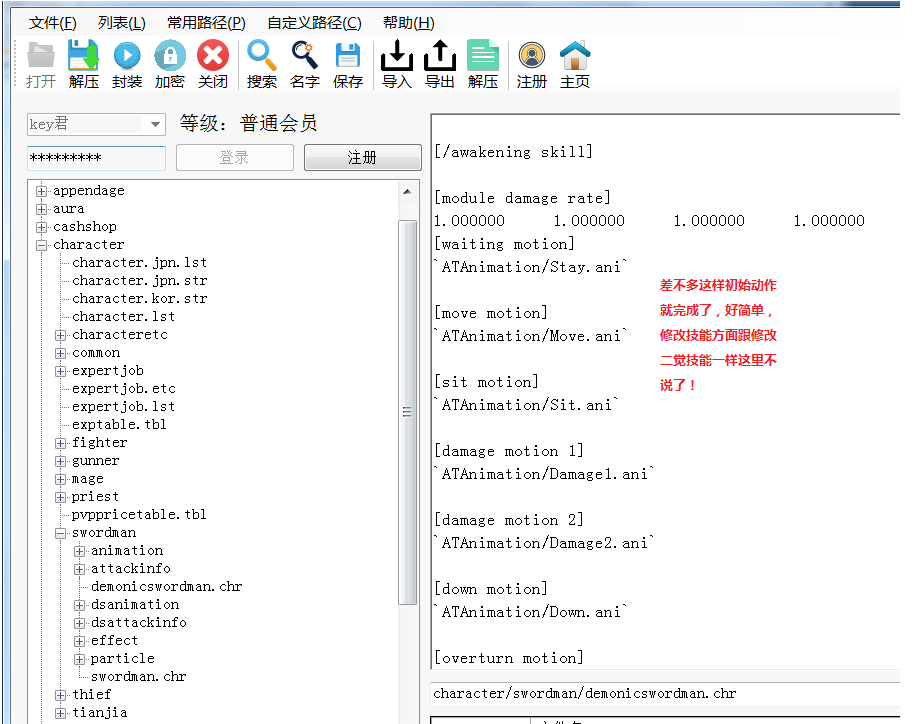Screen dimensions: 922x724
Task: Open the 文件(F) menu
Action: tap(52, 23)
